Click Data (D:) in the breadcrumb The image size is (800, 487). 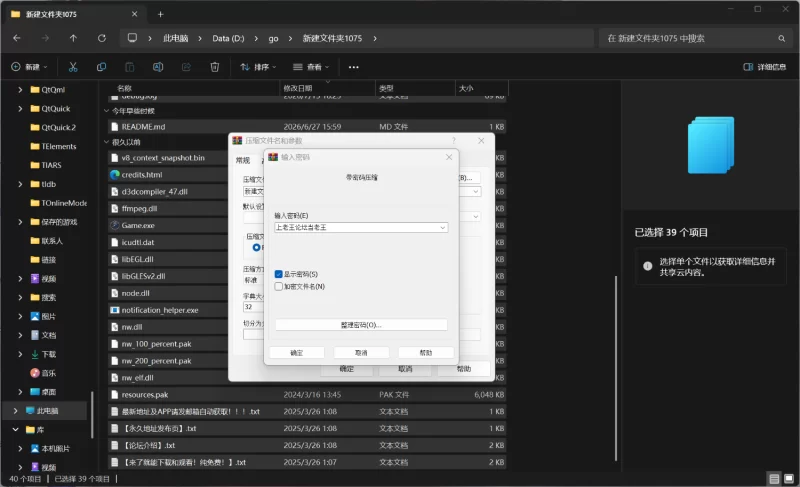tap(228, 38)
